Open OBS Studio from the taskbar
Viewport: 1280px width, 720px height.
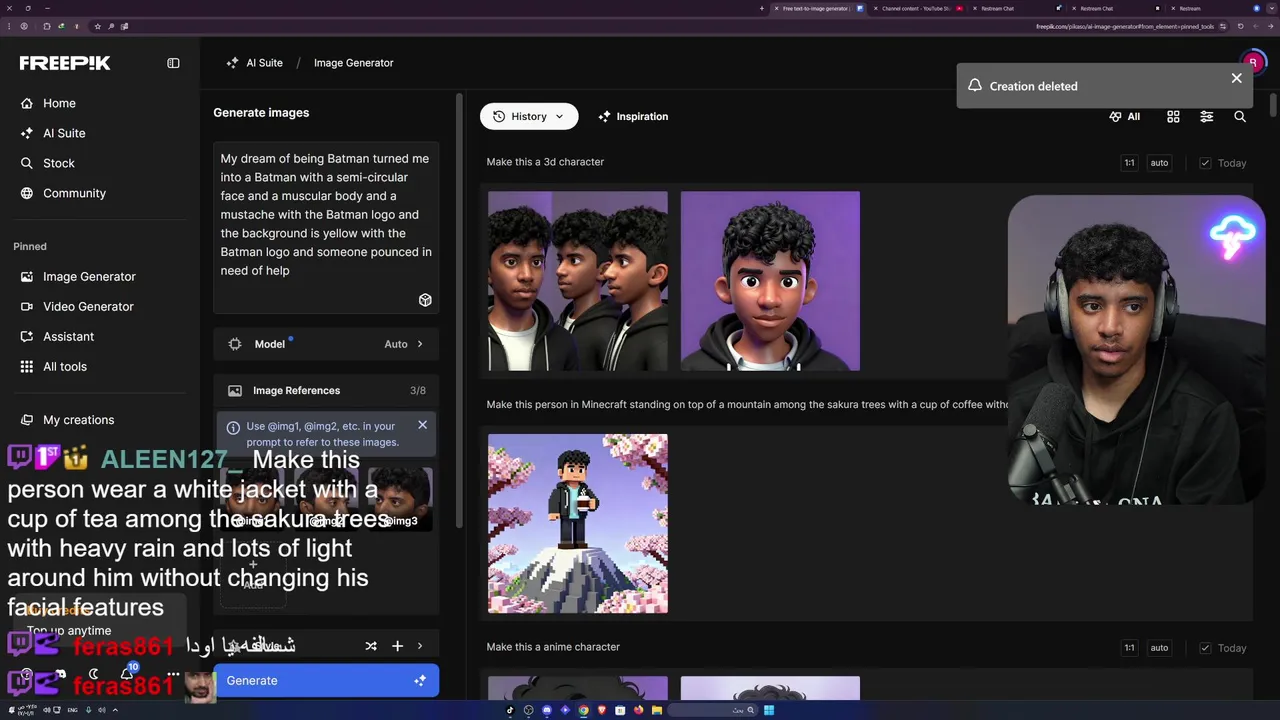coord(528,710)
